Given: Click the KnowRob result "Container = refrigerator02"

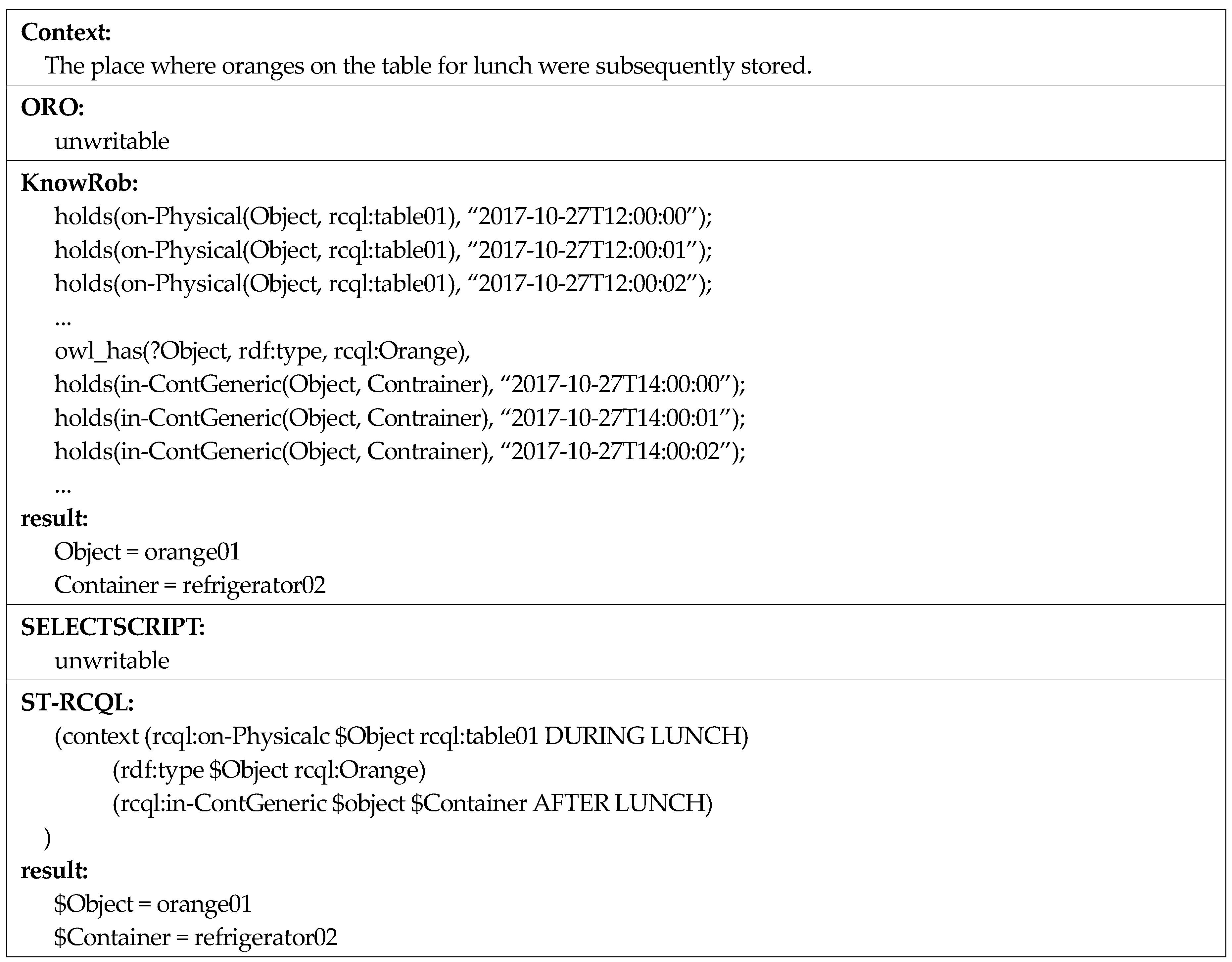Looking at the screenshot, I should click(190, 585).
